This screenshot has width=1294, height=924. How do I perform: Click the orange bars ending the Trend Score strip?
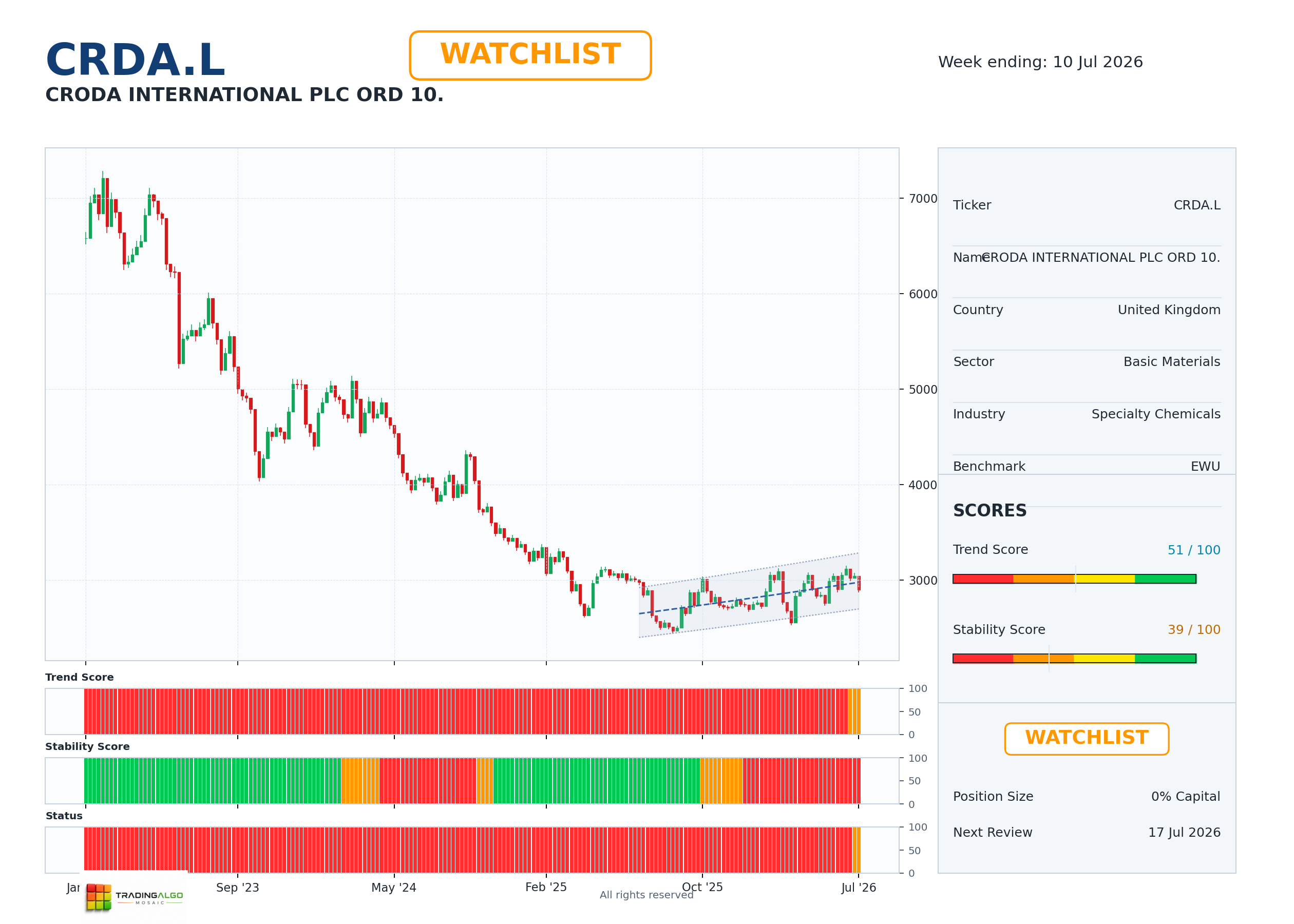[854, 711]
